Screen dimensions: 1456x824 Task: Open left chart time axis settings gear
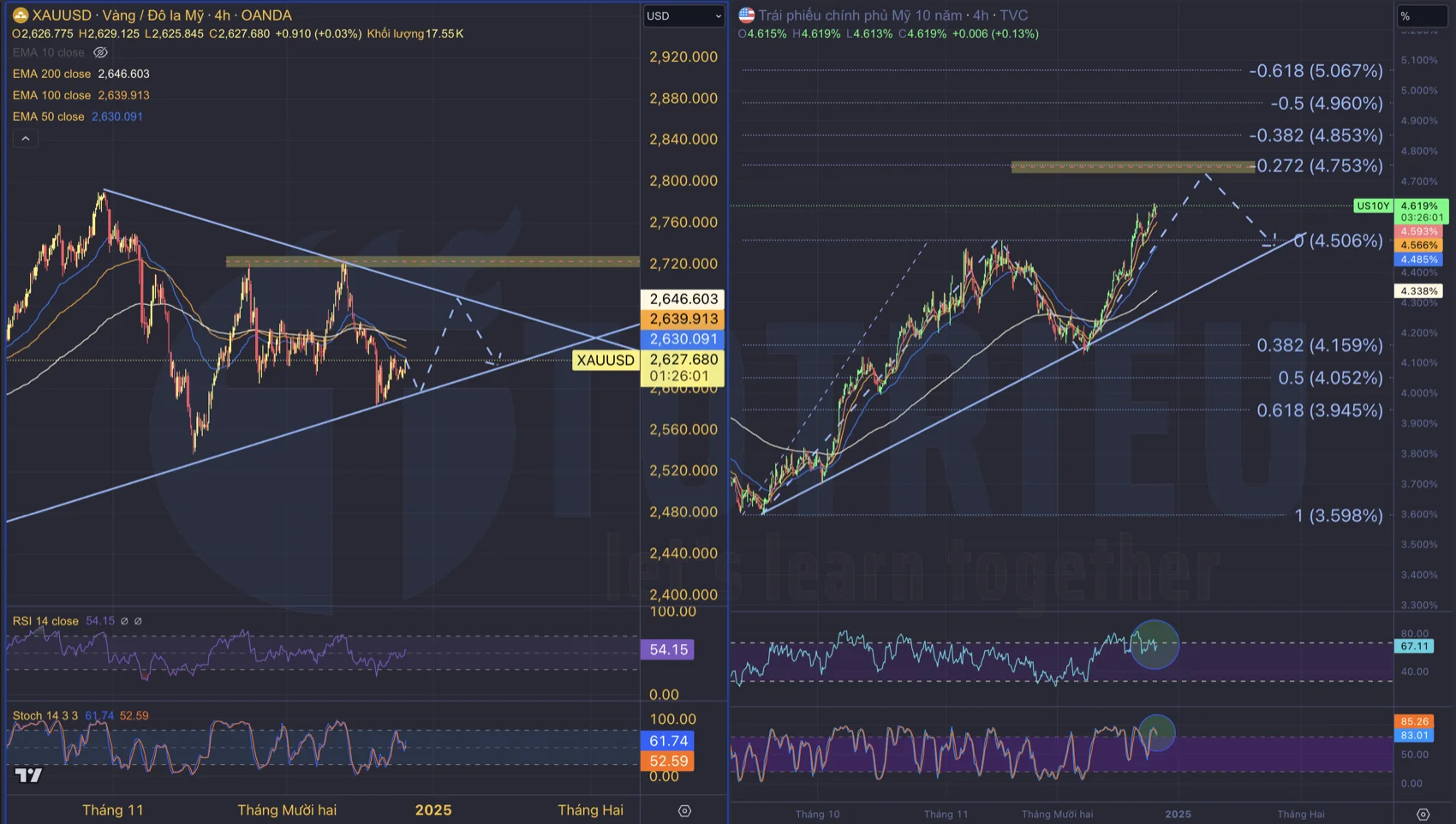pos(684,810)
